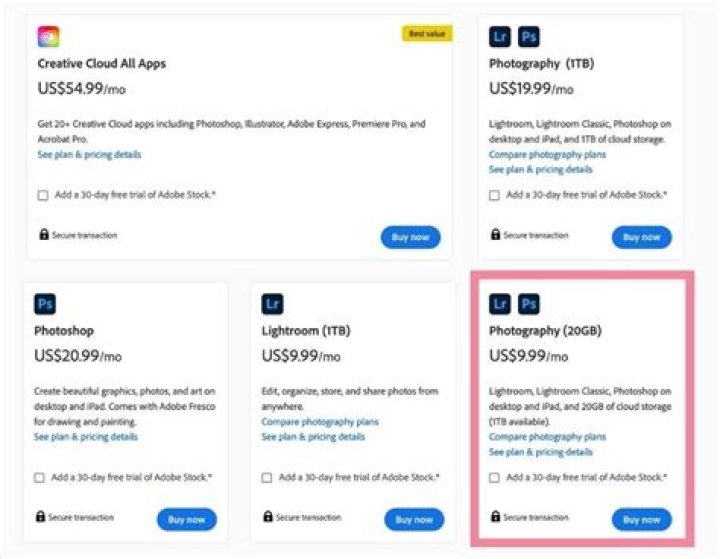Follow Compare photography plans link in Photography (1TB)

547,155
